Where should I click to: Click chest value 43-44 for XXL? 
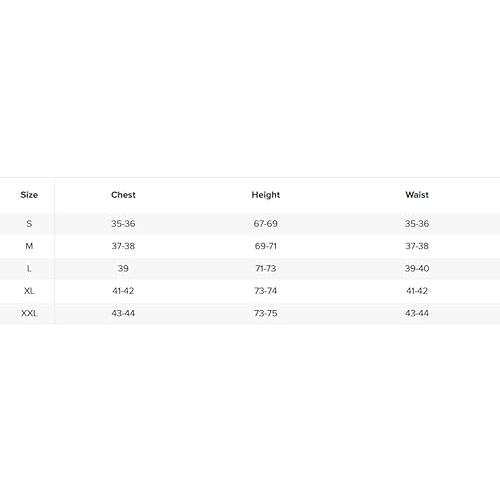[123, 313]
